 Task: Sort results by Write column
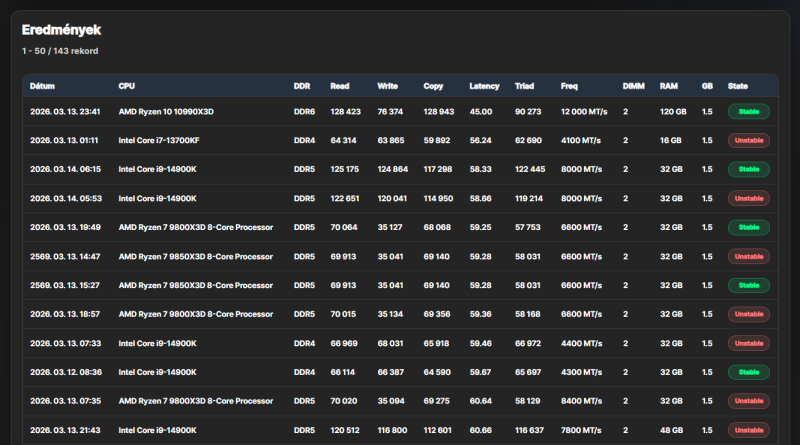tap(387, 86)
